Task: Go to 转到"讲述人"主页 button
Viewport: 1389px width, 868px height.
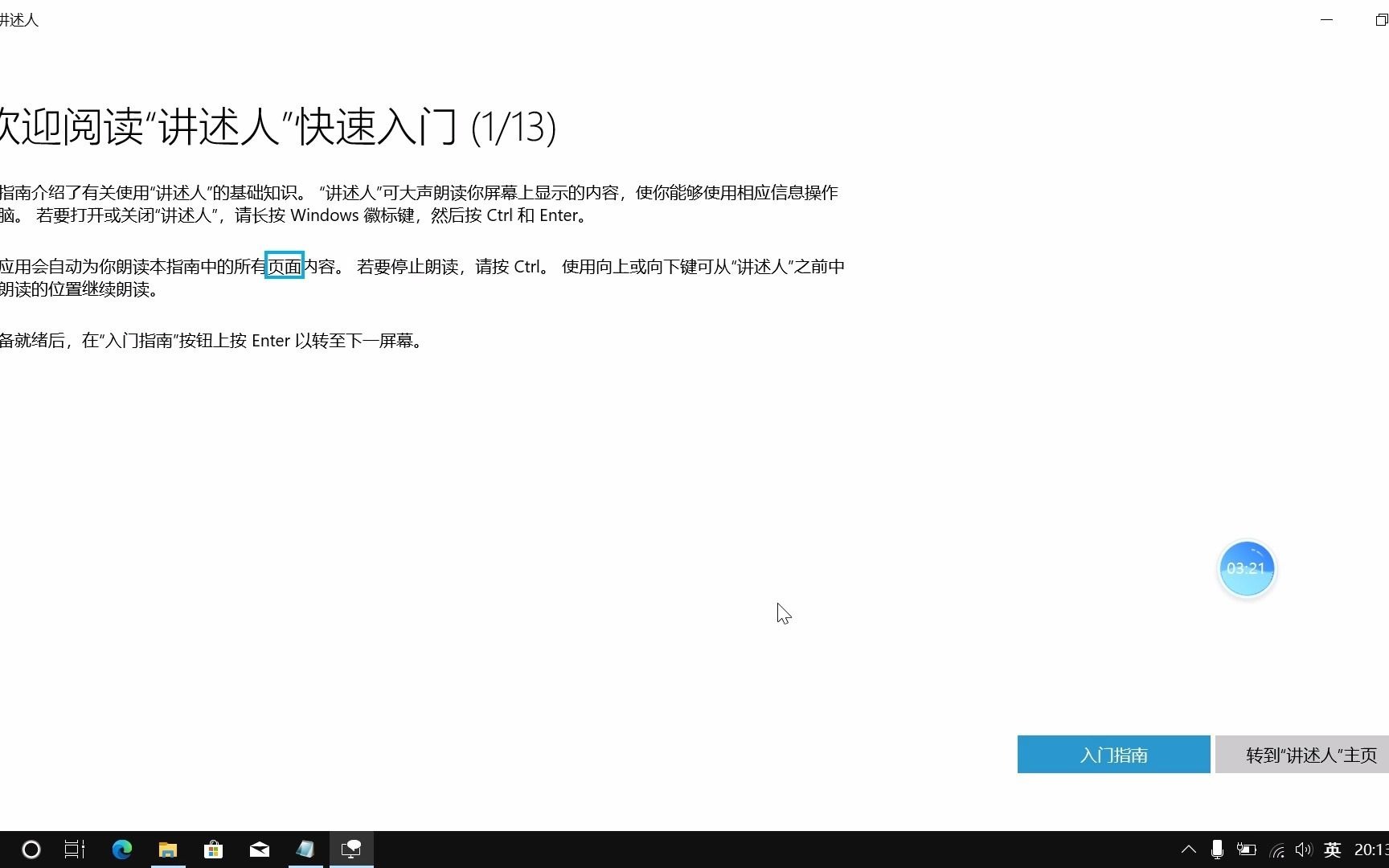Action: [1302, 755]
